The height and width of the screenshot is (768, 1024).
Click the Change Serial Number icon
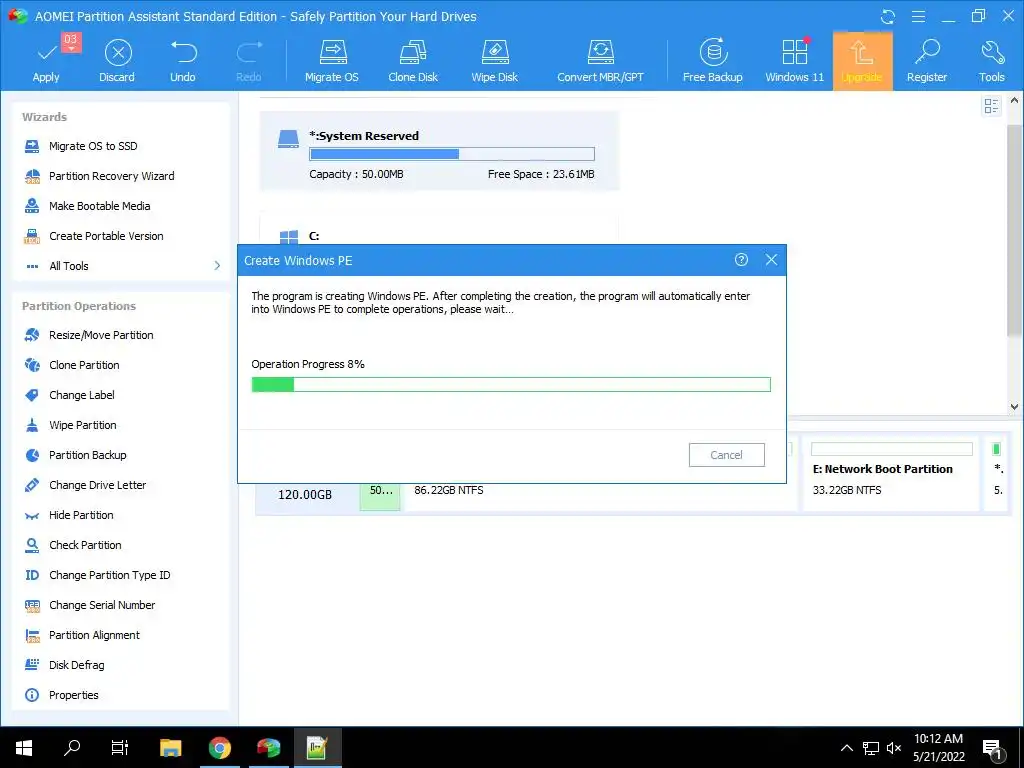(x=32, y=605)
